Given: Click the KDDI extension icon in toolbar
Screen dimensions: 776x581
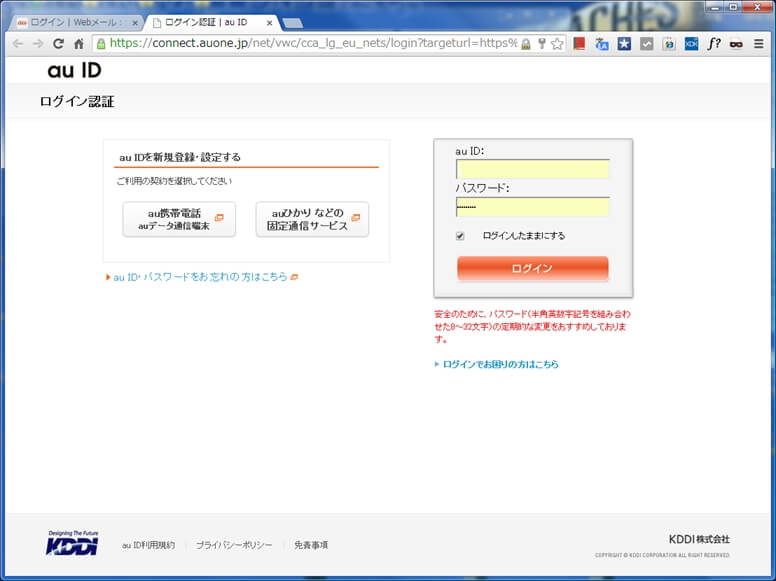Looking at the screenshot, I should (x=691, y=44).
